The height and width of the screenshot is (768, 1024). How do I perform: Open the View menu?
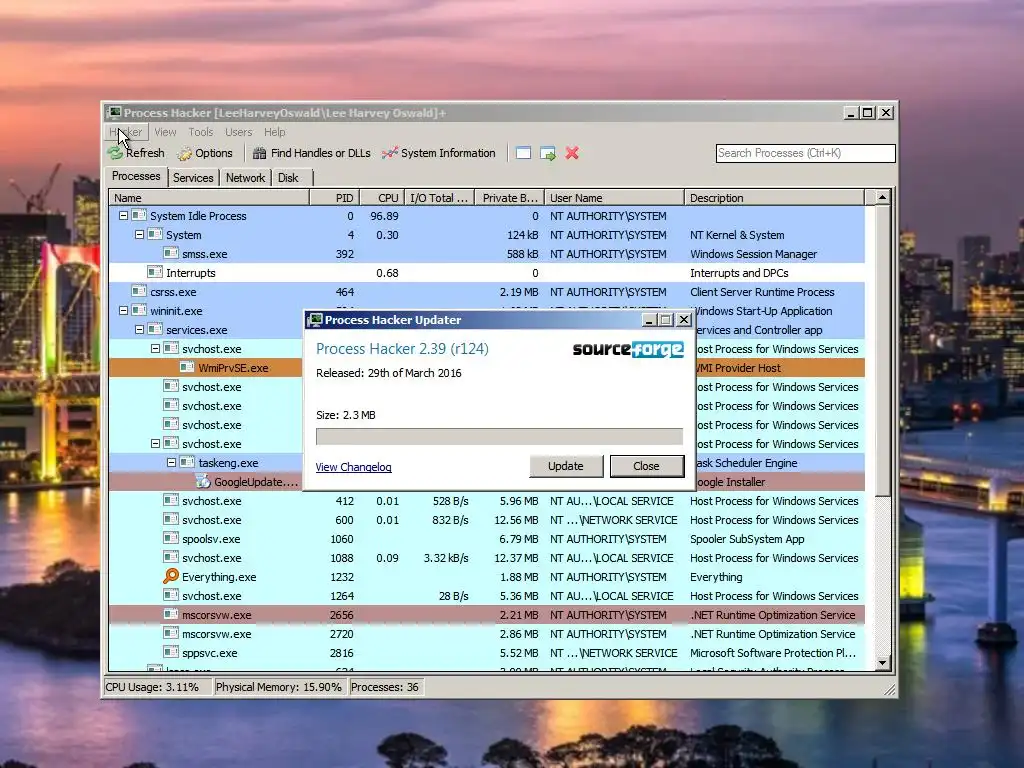(x=165, y=132)
